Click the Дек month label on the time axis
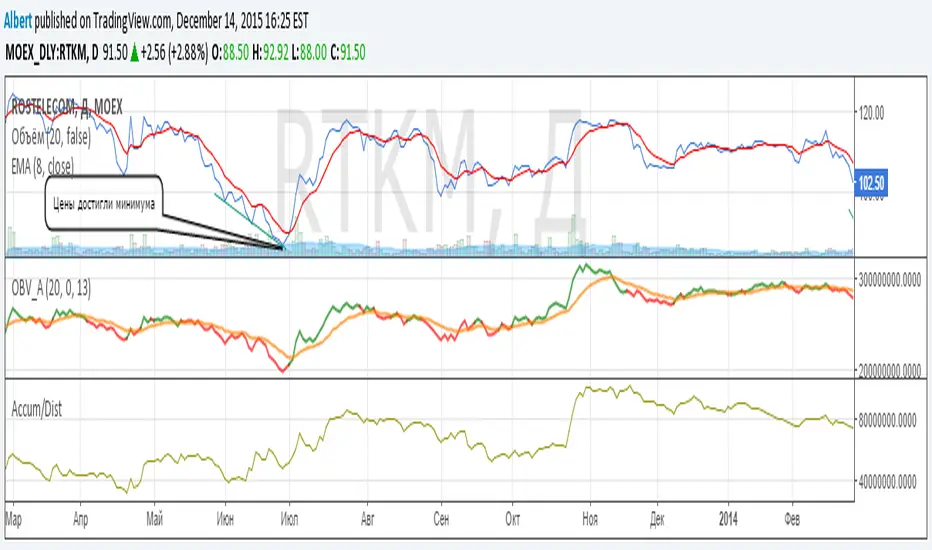 (657, 520)
